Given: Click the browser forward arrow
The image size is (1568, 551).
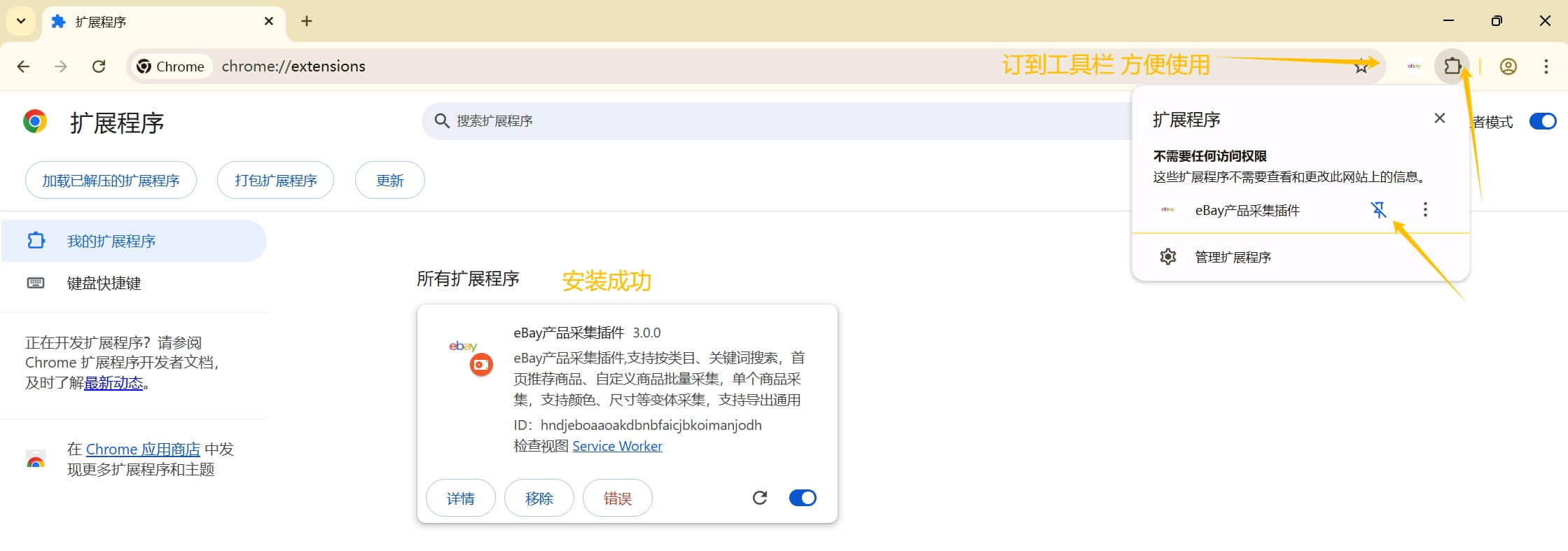Looking at the screenshot, I should point(61,67).
